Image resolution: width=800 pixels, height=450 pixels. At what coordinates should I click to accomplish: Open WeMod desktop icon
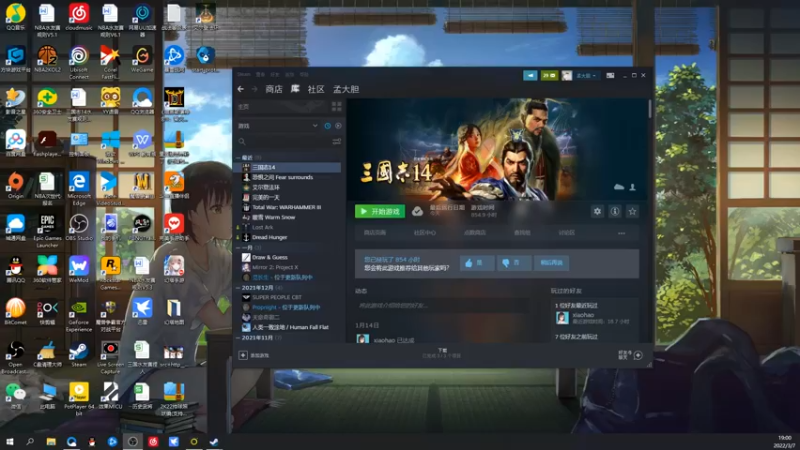(79, 269)
